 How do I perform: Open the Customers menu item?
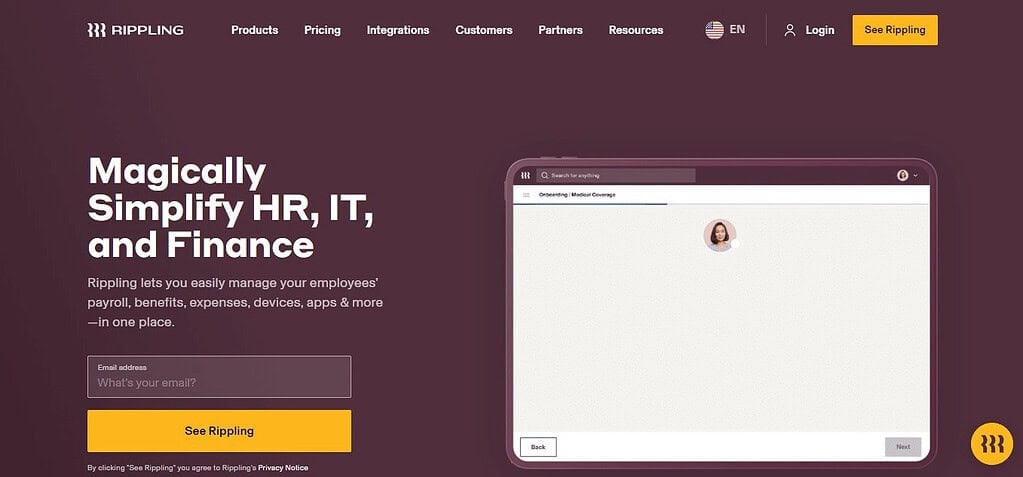click(484, 30)
